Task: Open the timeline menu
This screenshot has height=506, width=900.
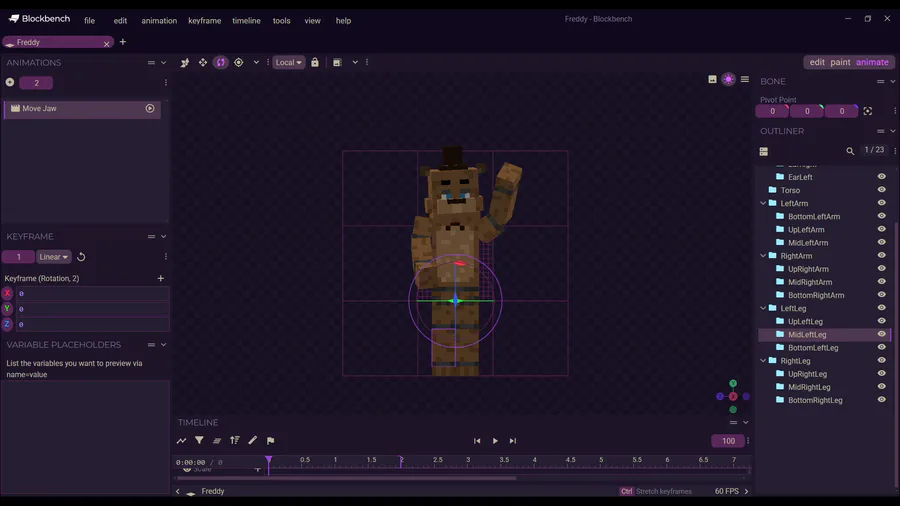Action: (x=246, y=21)
